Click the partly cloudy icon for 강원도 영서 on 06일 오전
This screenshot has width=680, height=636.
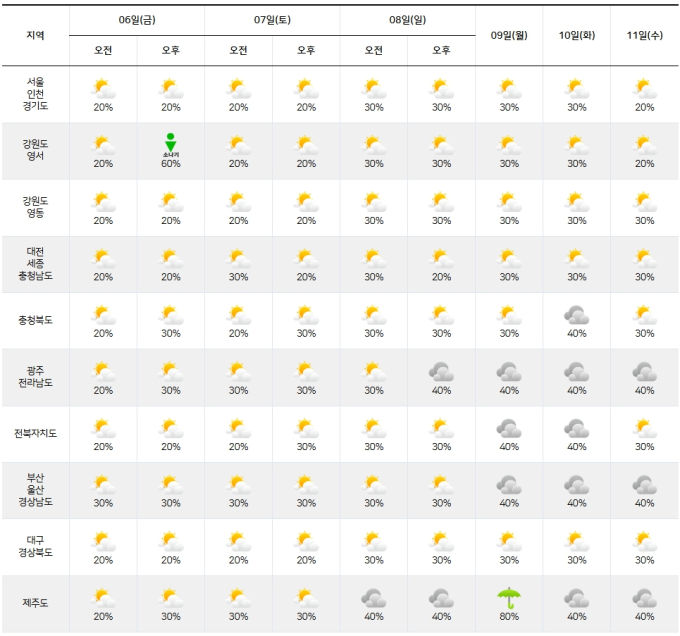103,146
